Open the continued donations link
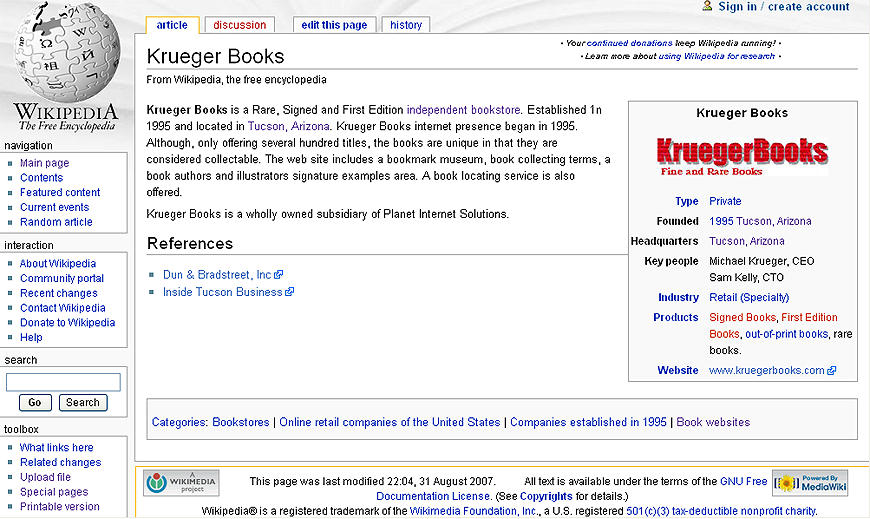The width and height of the screenshot is (870, 519). pos(629,43)
